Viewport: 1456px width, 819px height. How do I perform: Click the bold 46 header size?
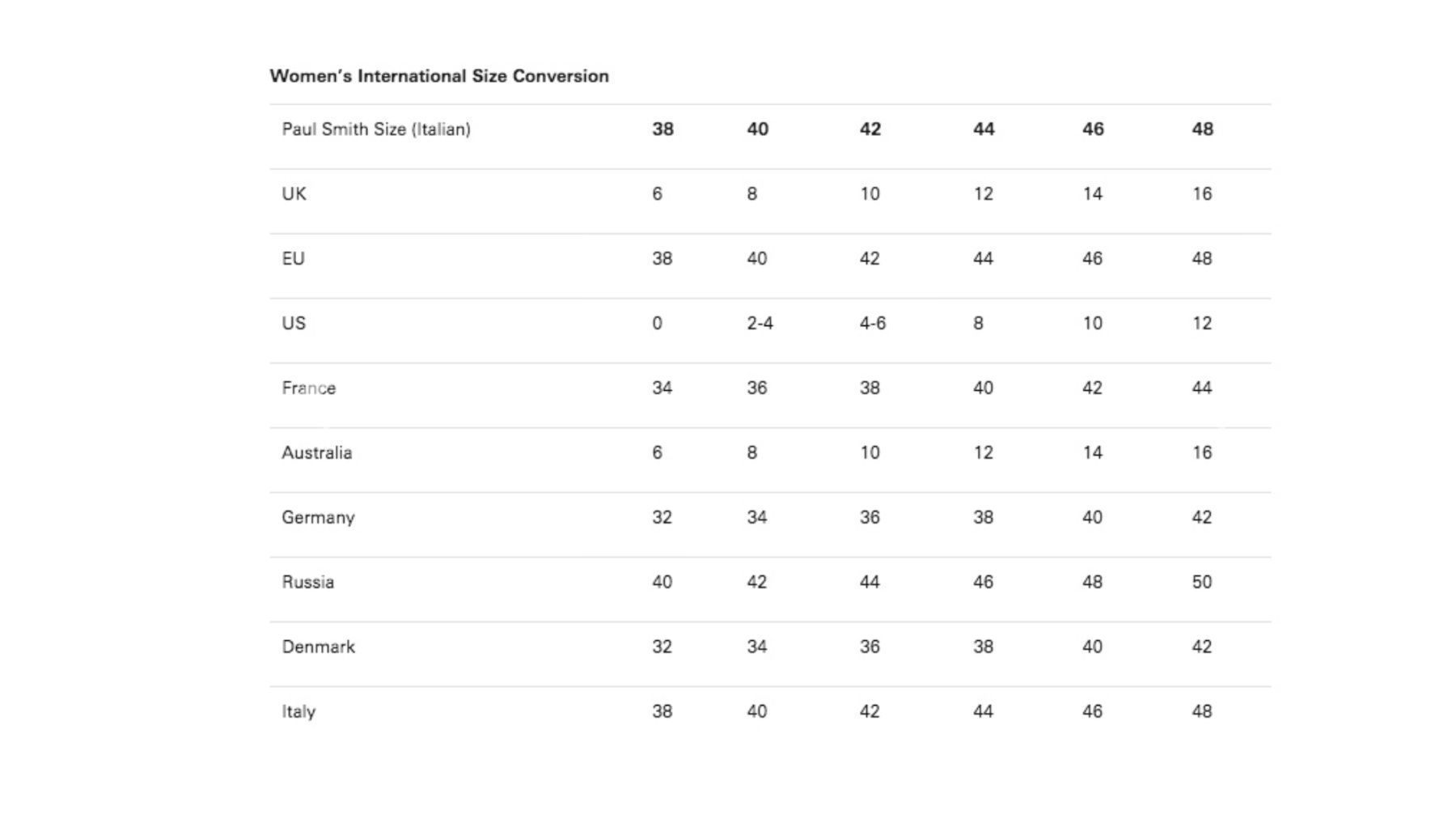1093,129
